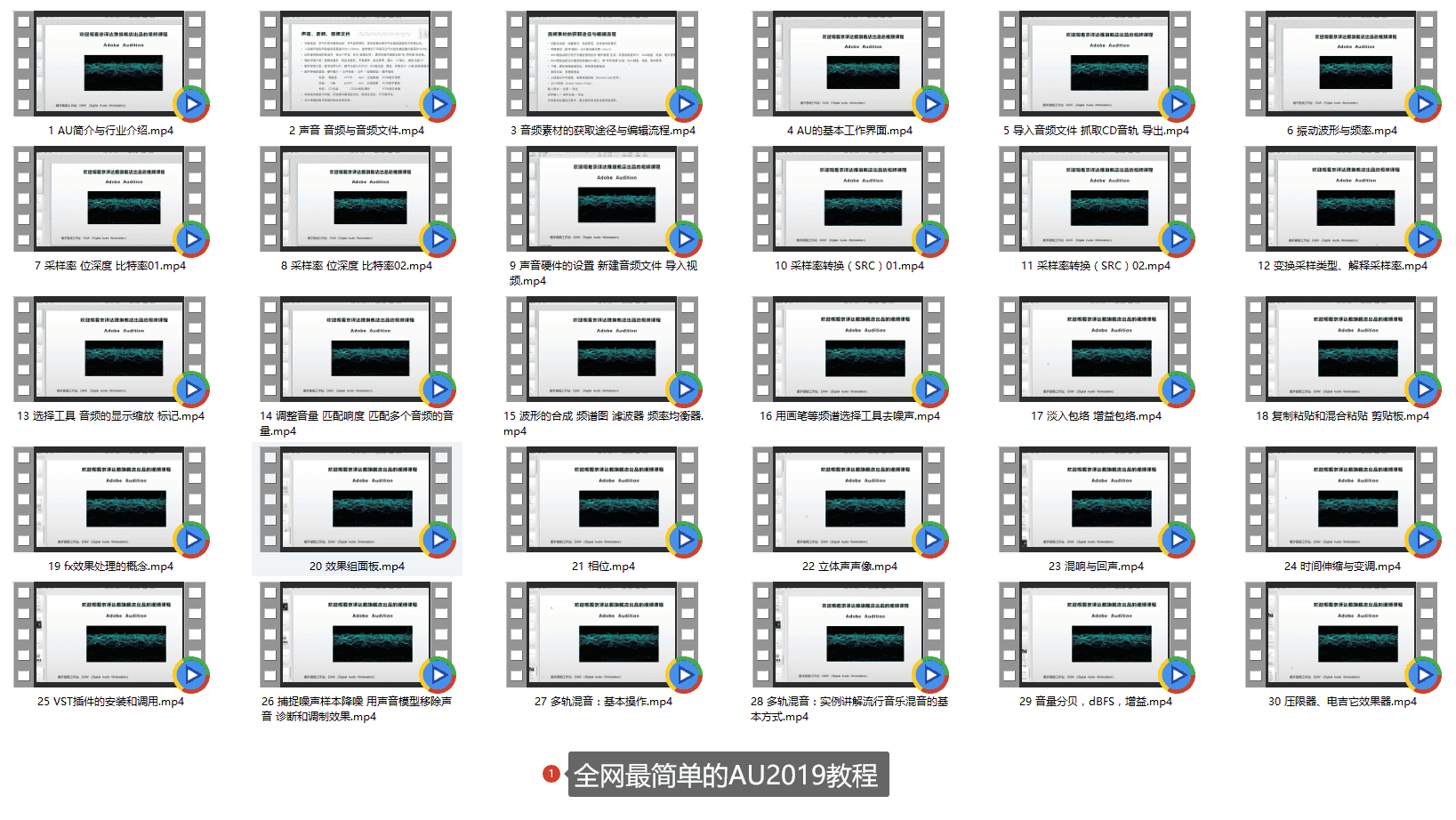1456x820 pixels.
Task: Select the file name 26 捕捉噪声样本降噪
Action: click(357, 708)
